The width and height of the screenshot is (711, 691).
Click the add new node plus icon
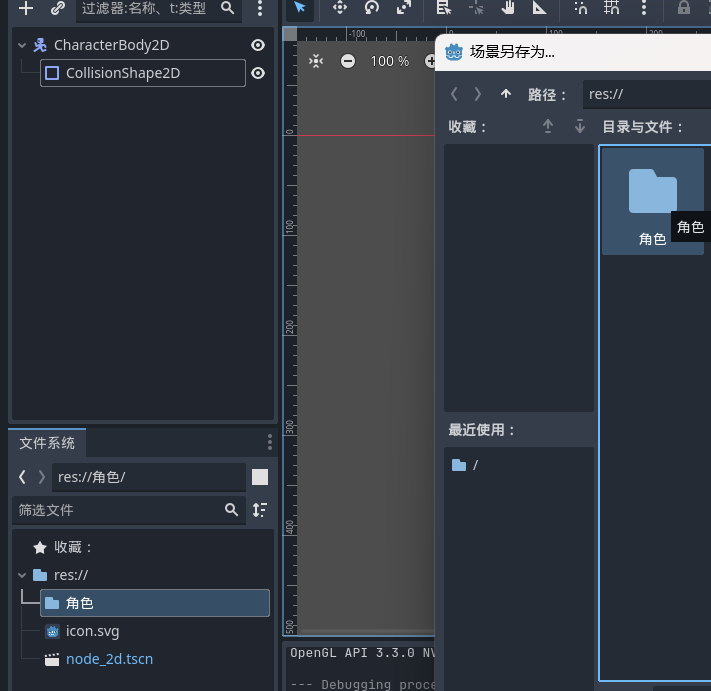tap(26, 9)
